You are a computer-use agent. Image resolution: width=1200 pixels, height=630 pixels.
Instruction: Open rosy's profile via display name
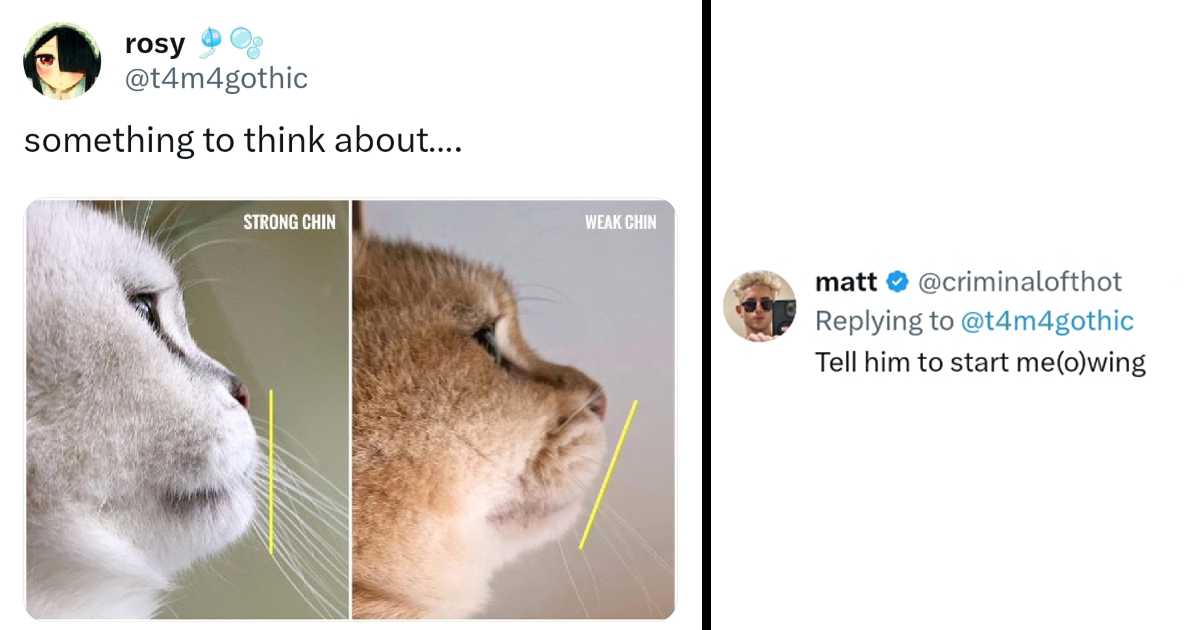(155, 44)
